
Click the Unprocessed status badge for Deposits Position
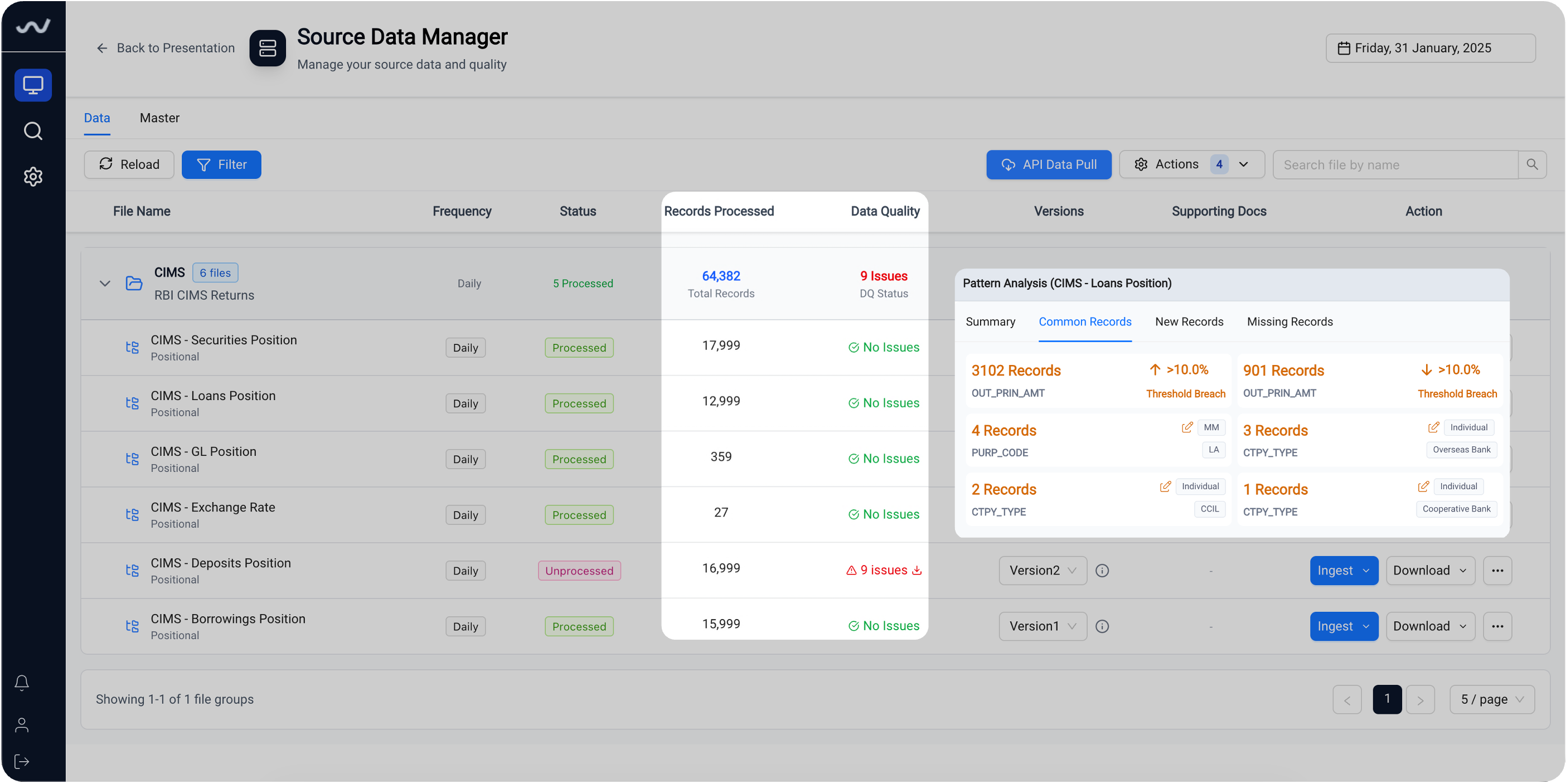click(x=579, y=571)
